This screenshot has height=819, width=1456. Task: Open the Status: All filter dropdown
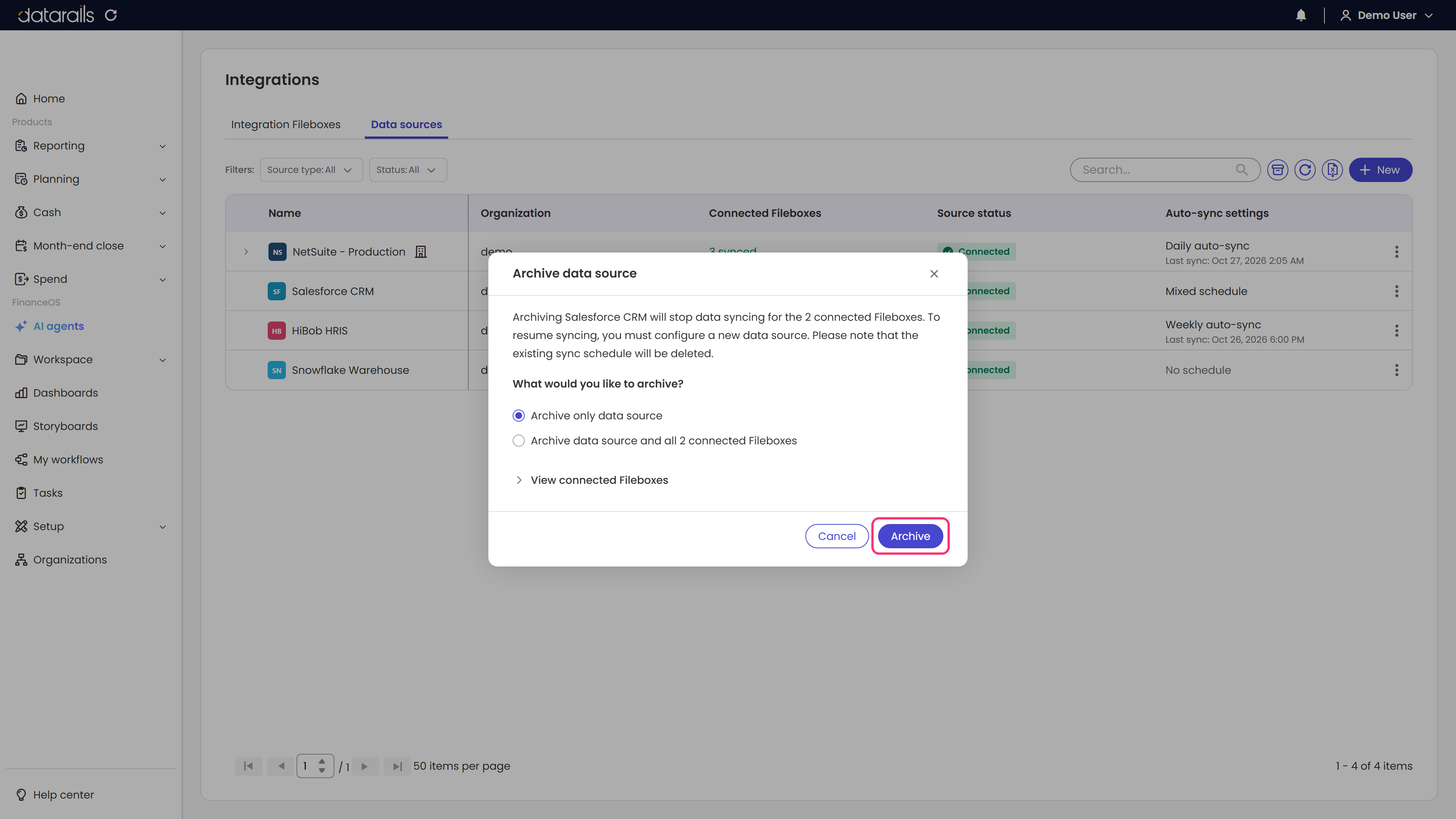(408, 169)
